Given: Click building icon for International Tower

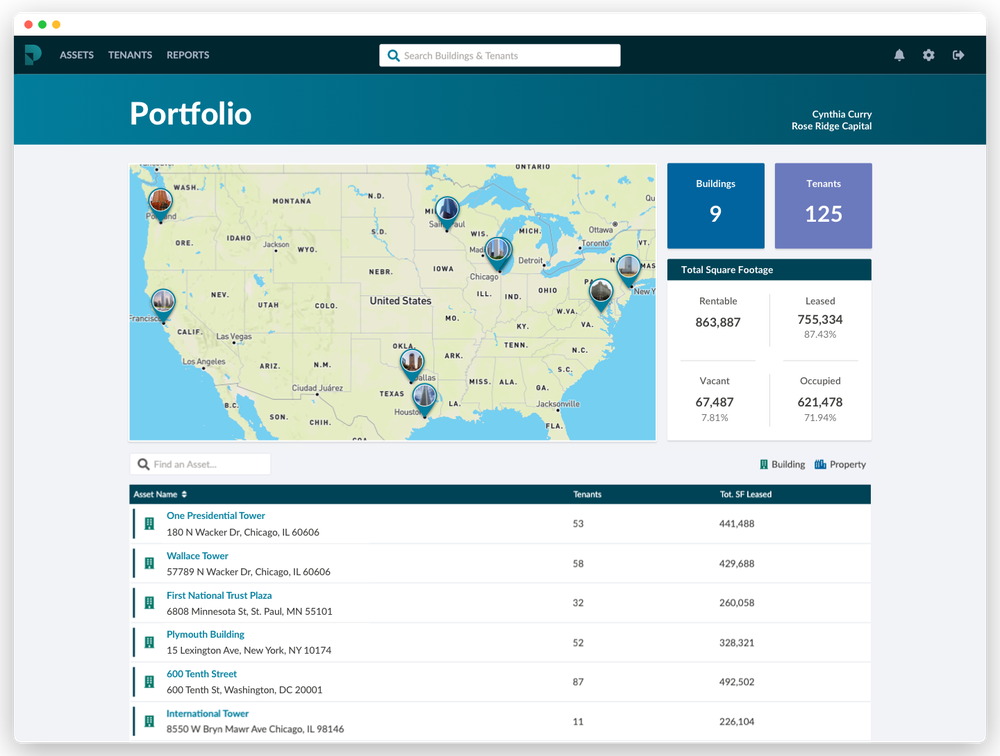Looking at the screenshot, I should (149, 722).
